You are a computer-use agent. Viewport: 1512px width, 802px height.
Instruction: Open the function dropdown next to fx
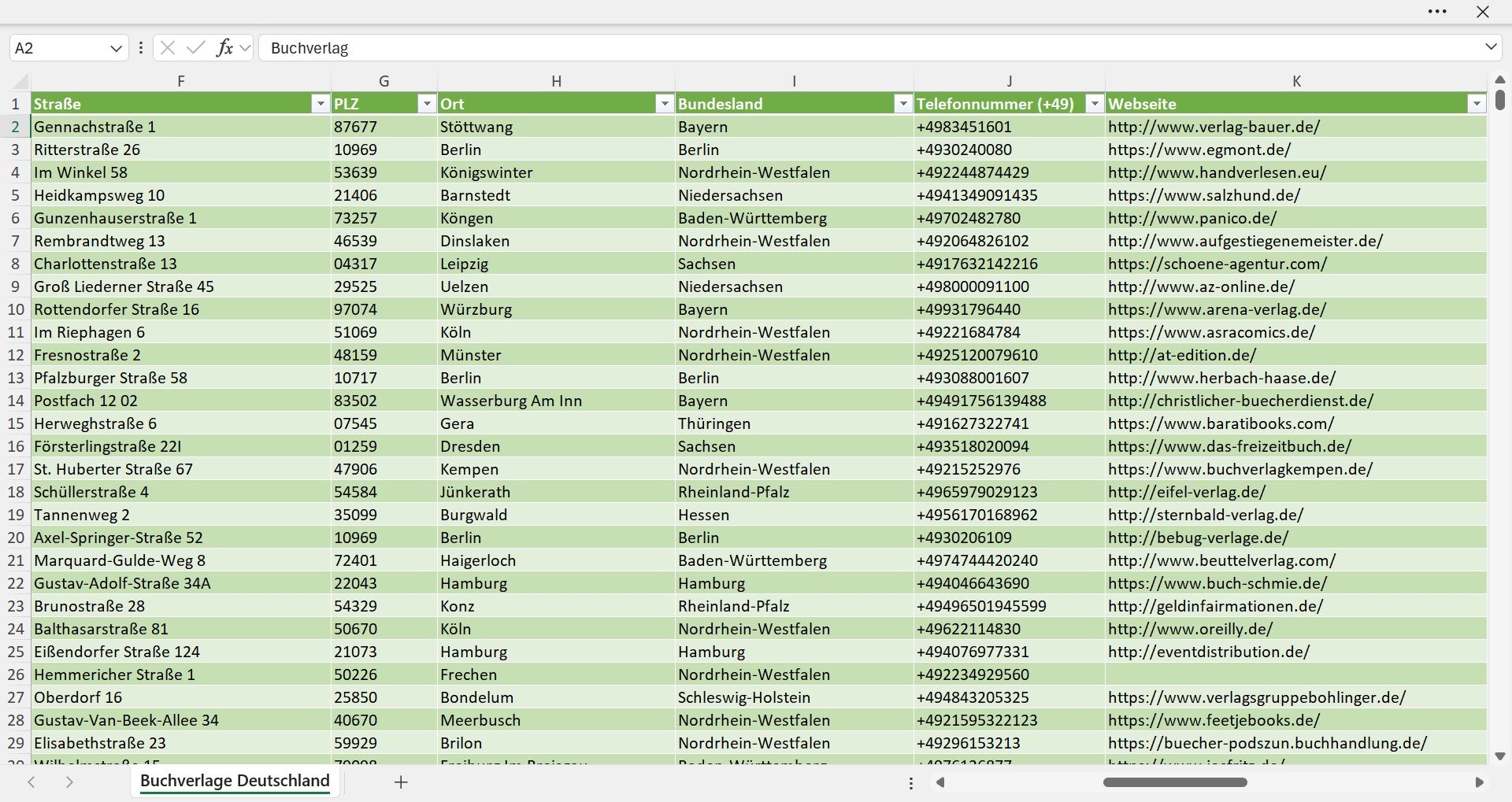[245, 48]
